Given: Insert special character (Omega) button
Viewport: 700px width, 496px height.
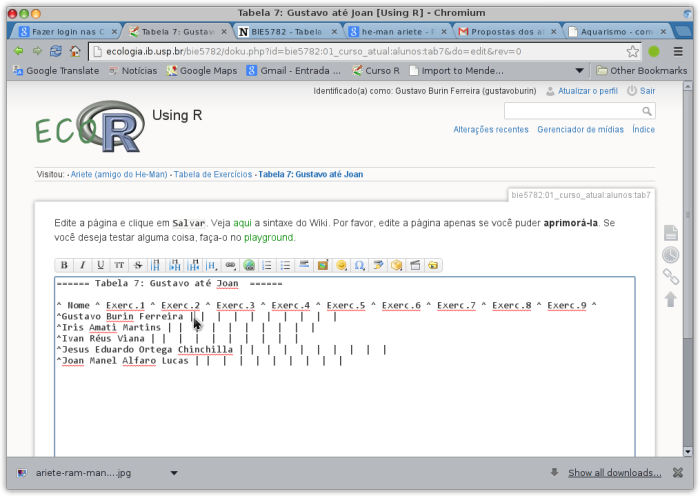Looking at the screenshot, I should (x=360, y=265).
